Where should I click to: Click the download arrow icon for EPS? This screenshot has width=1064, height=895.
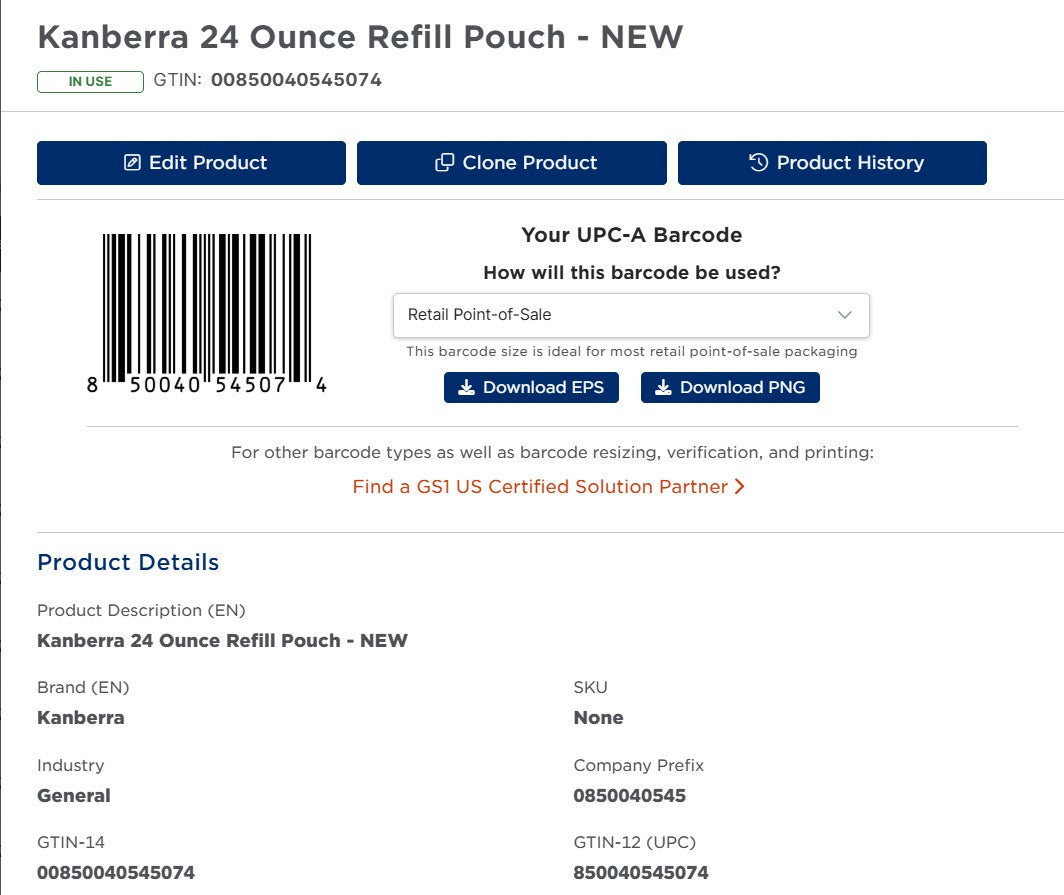coord(466,388)
